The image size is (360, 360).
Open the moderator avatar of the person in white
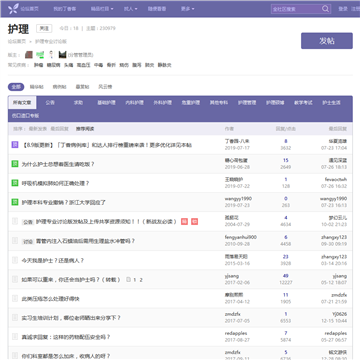(x=51, y=54)
